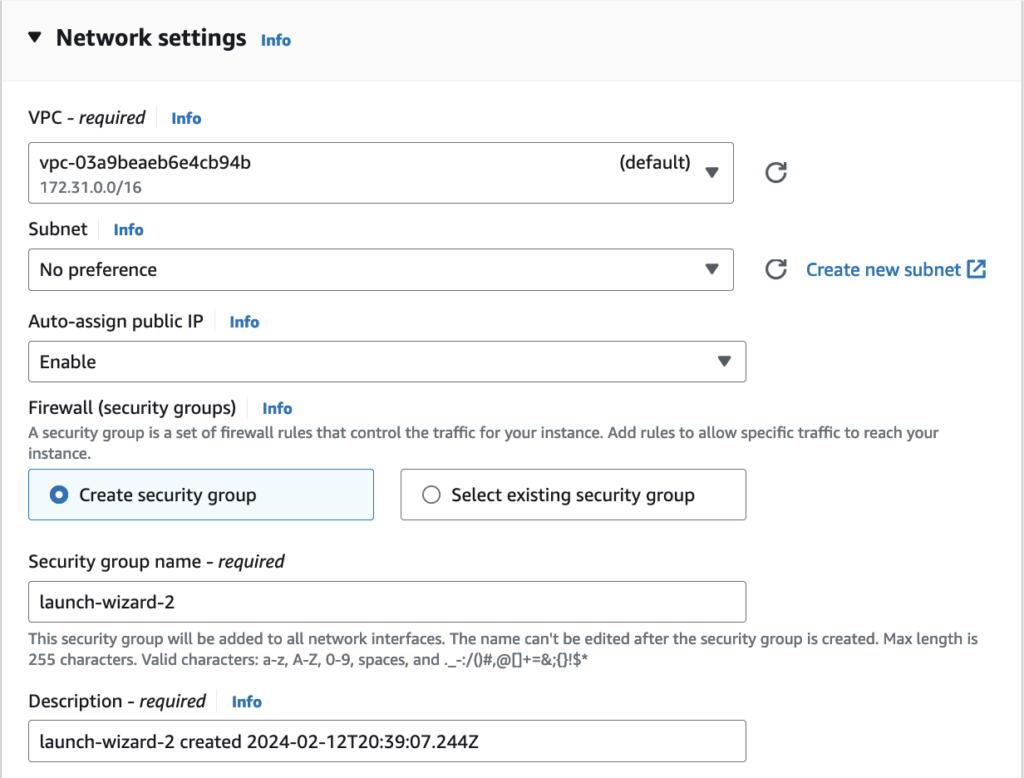Refresh the Subnet list
This screenshot has width=1024, height=778.
(775, 269)
